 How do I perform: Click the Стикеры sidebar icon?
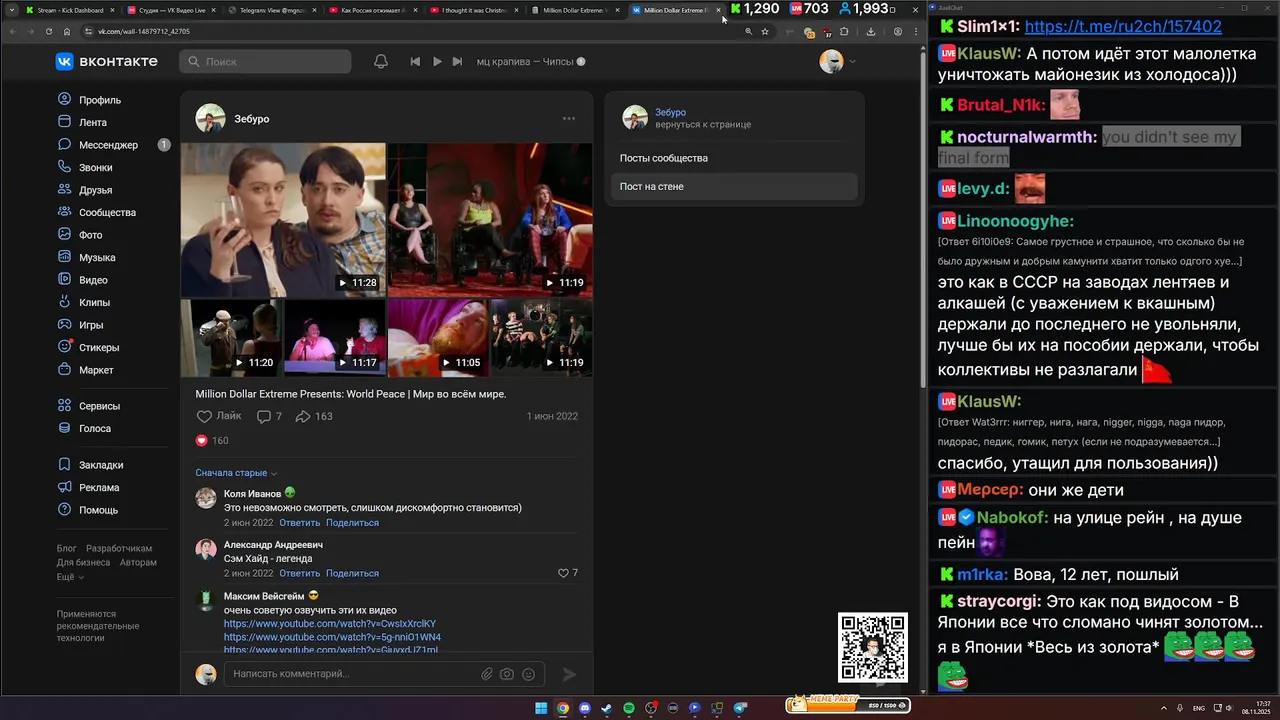[65, 347]
